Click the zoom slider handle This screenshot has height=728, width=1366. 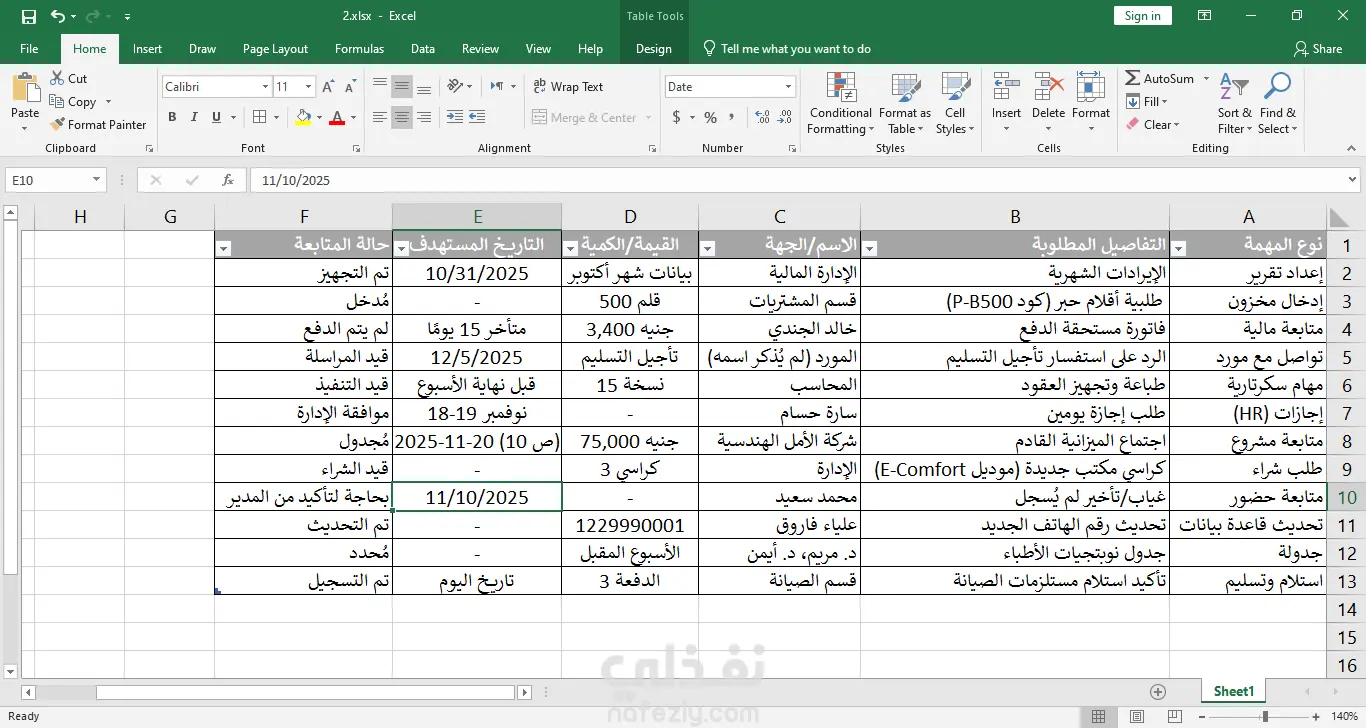pos(1265,716)
